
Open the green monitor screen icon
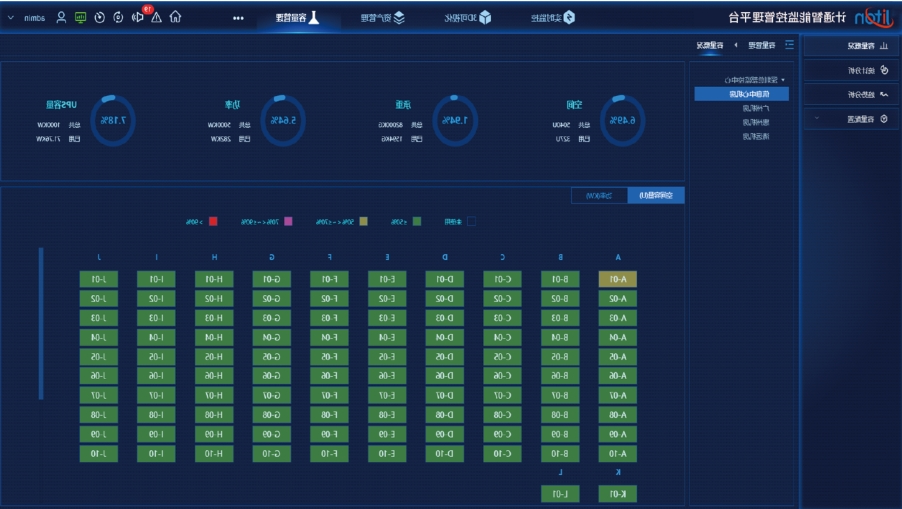coord(80,17)
